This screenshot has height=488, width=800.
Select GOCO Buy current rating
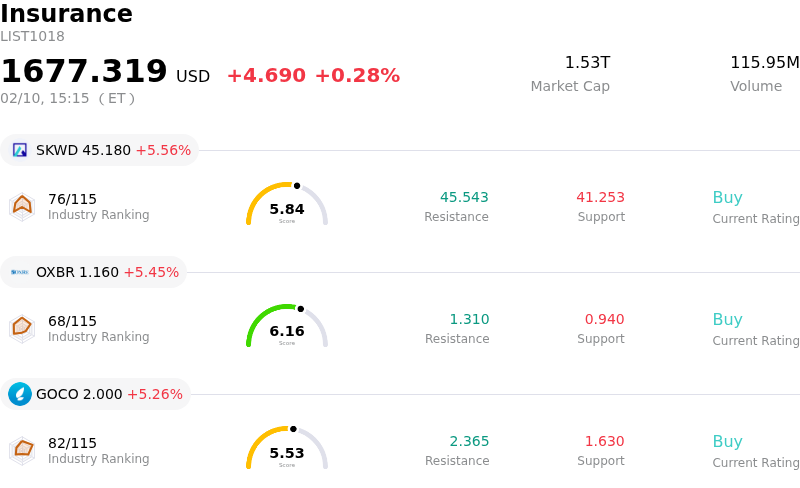coord(727,442)
